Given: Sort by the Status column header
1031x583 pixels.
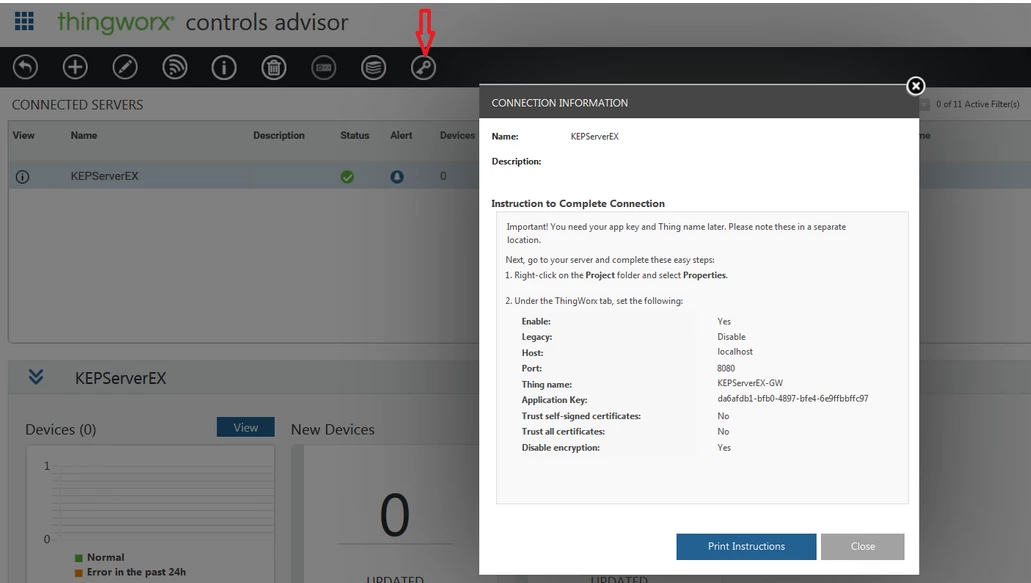Looking at the screenshot, I should [354, 135].
